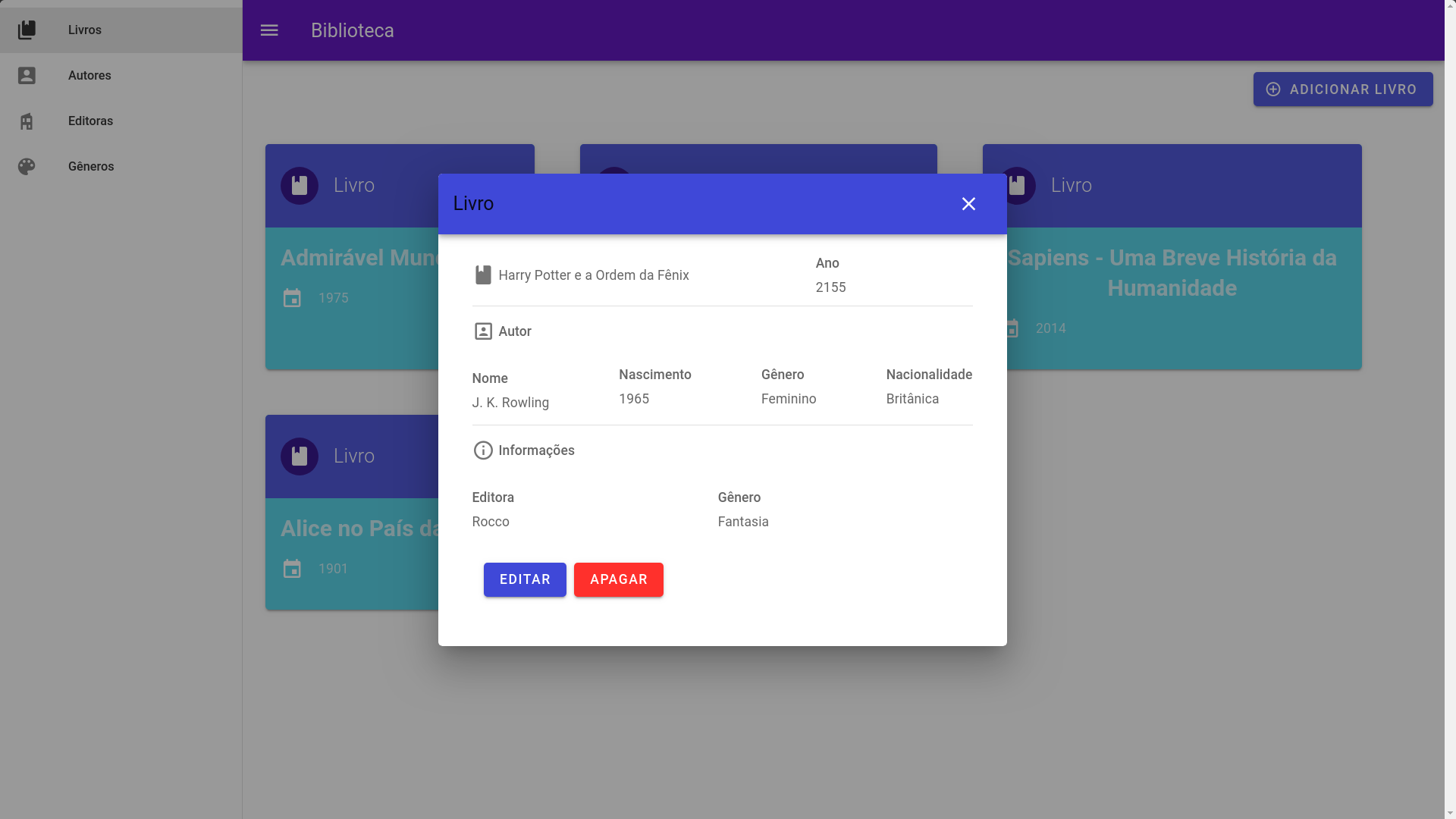This screenshot has height=819, width=1456.
Task: Click the Informações info circle icon
Action: coord(483,450)
